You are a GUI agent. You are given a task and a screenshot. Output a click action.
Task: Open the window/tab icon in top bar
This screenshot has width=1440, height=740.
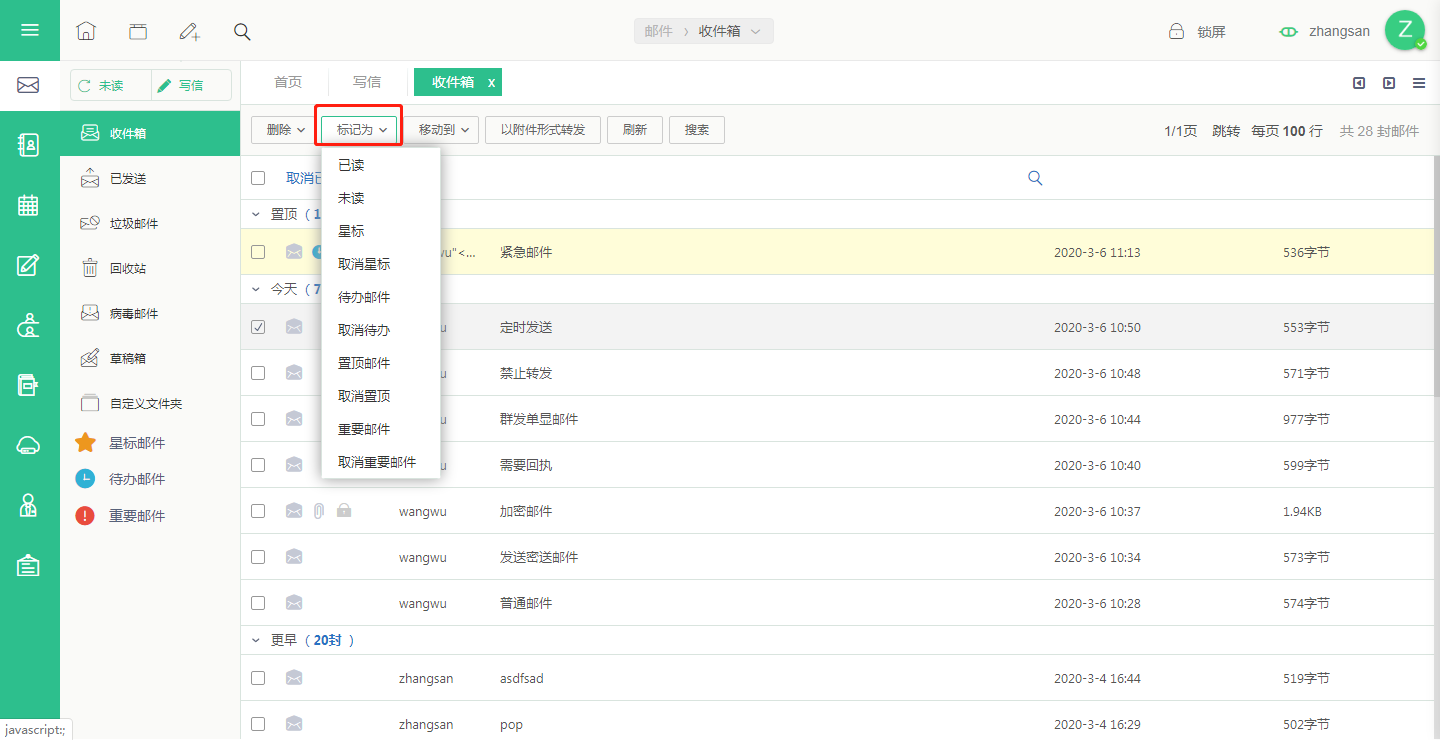pyautogui.click(x=138, y=31)
